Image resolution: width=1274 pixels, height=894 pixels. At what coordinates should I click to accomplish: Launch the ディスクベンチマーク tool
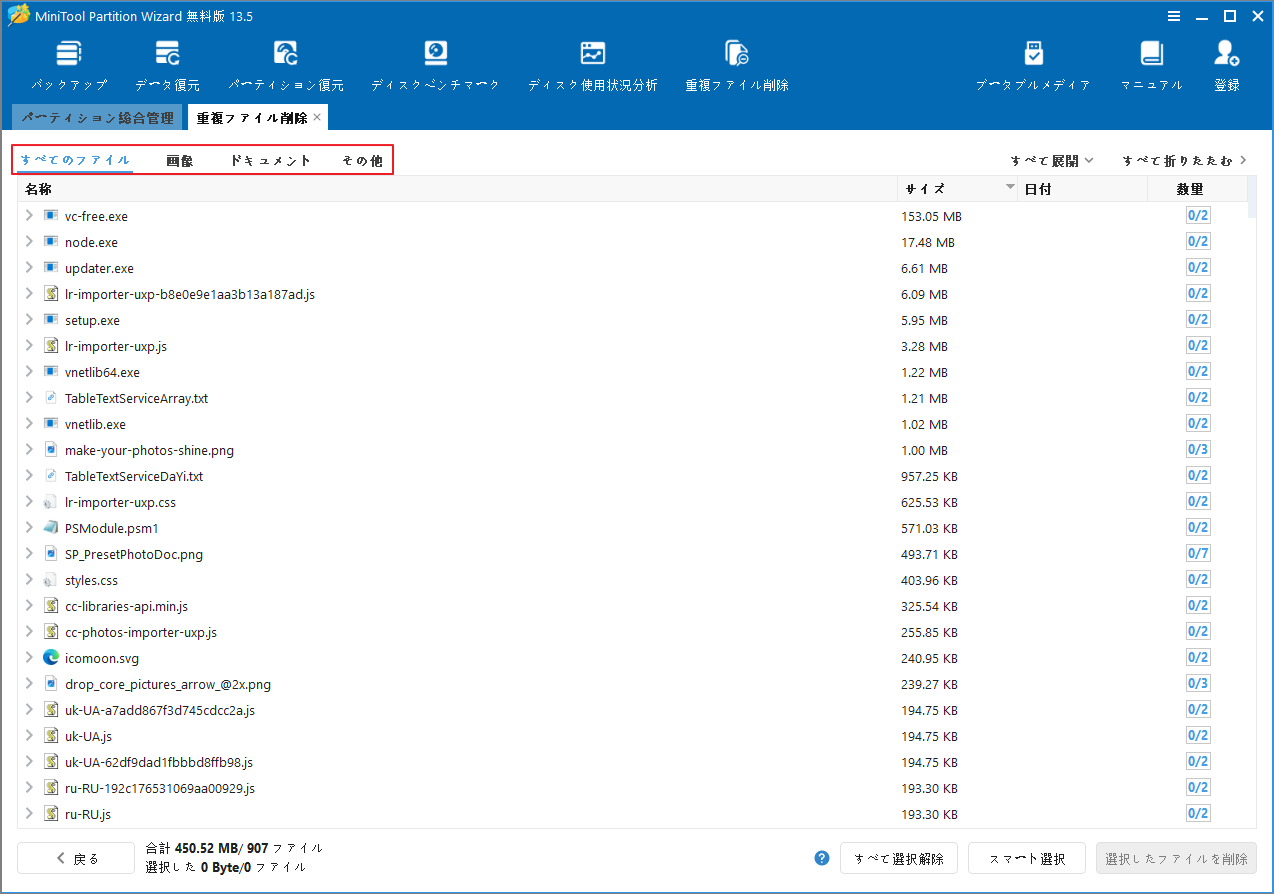point(434,63)
